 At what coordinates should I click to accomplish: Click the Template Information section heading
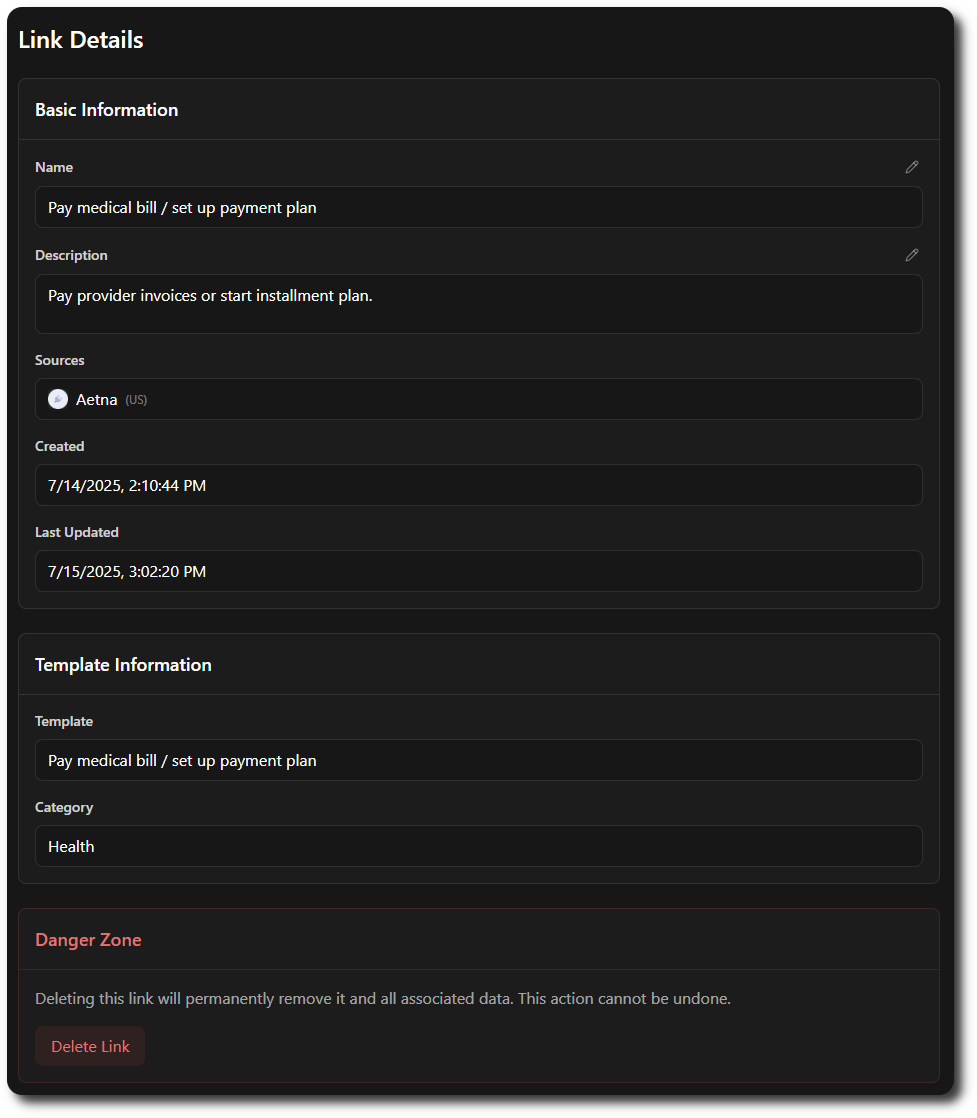point(123,665)
